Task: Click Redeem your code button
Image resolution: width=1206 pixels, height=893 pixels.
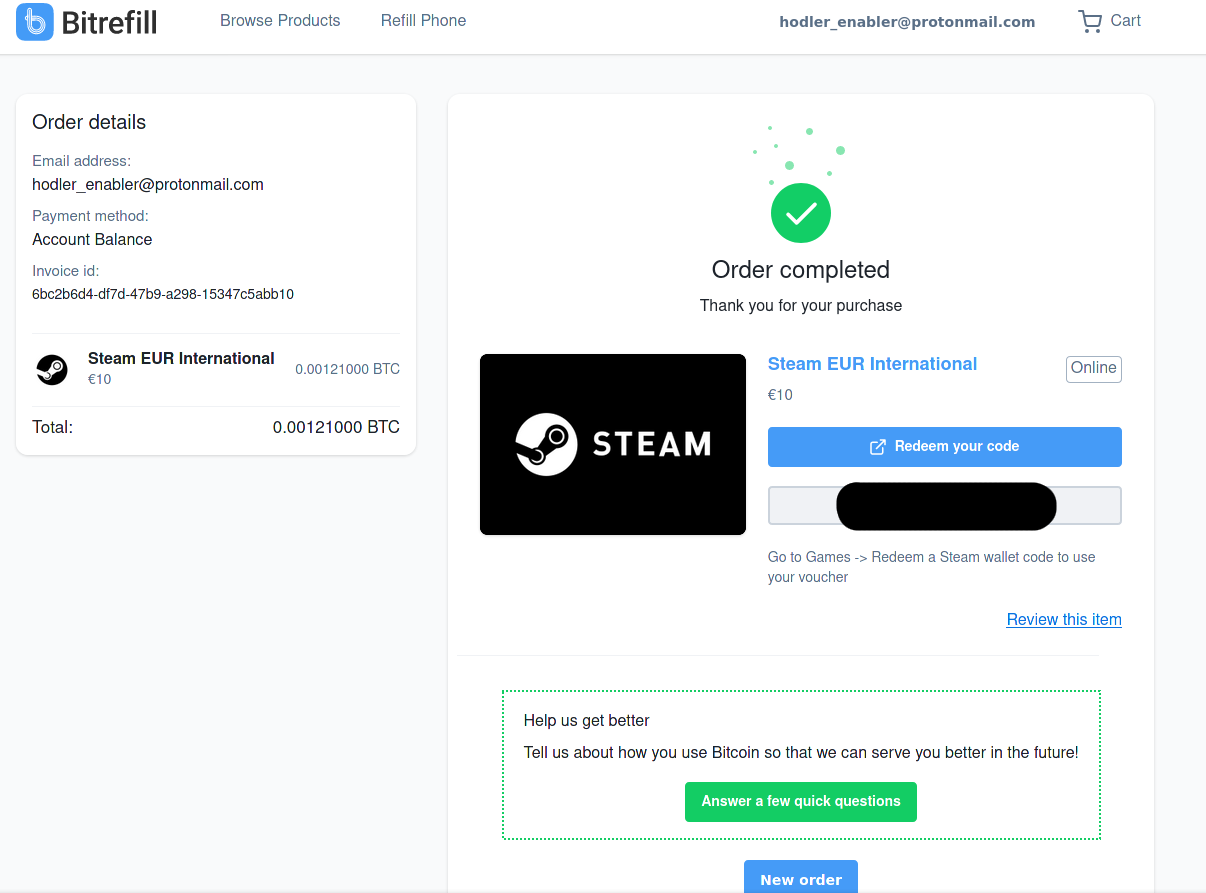Action: 945,447
